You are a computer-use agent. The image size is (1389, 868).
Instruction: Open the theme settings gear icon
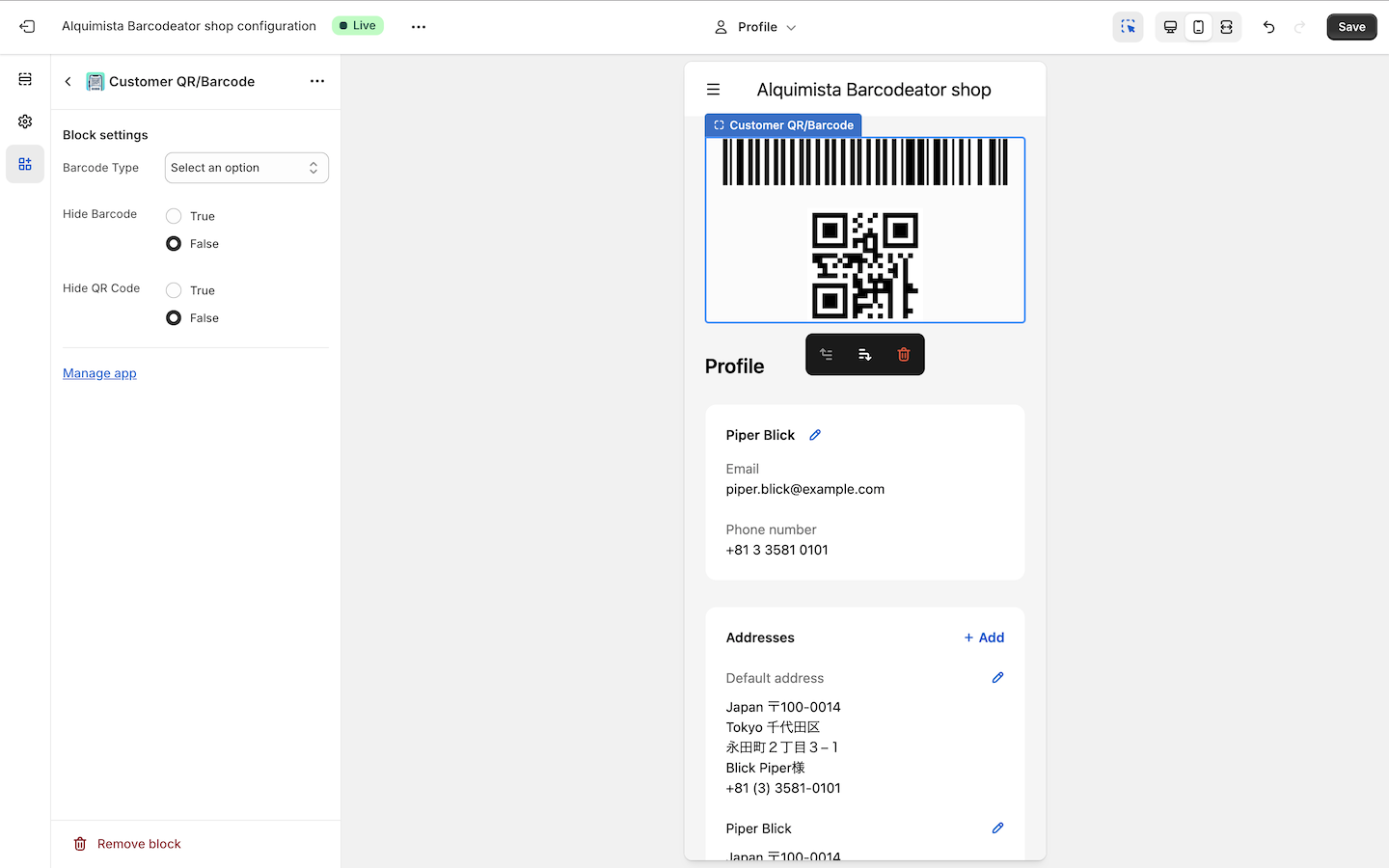(25, 122)
